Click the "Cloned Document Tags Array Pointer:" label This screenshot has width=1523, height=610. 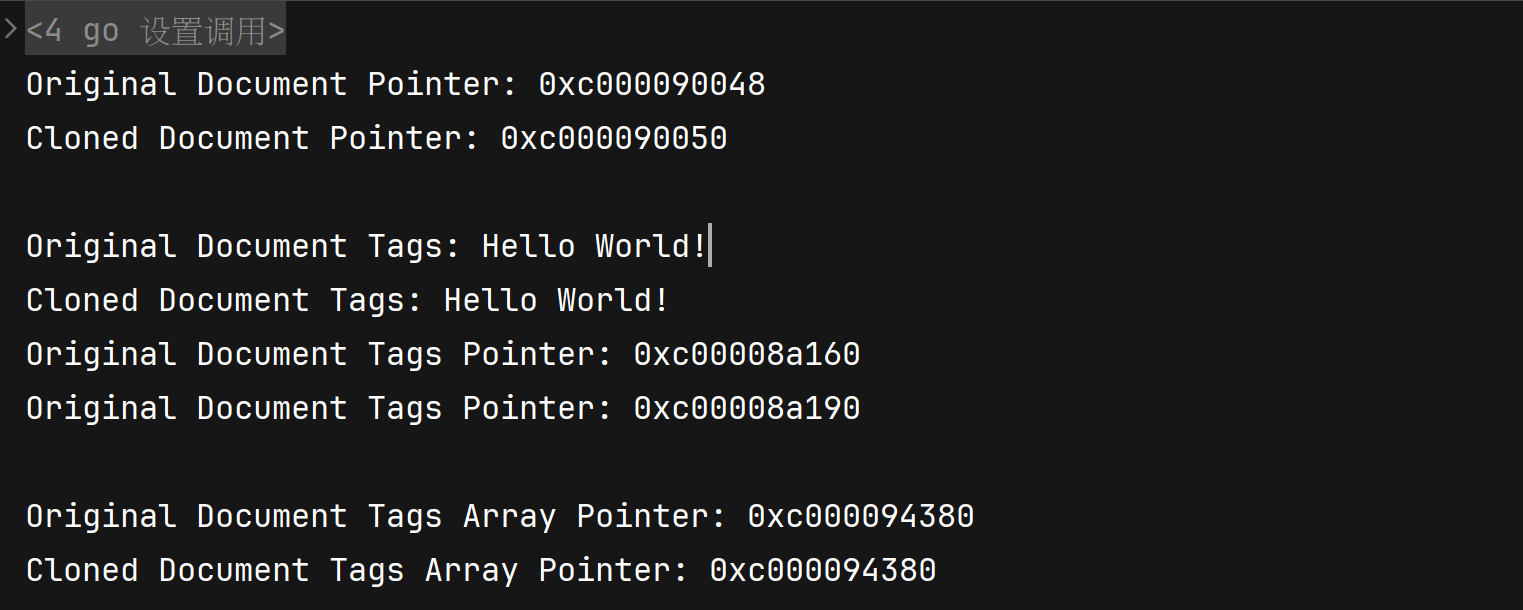click(357, 571)
